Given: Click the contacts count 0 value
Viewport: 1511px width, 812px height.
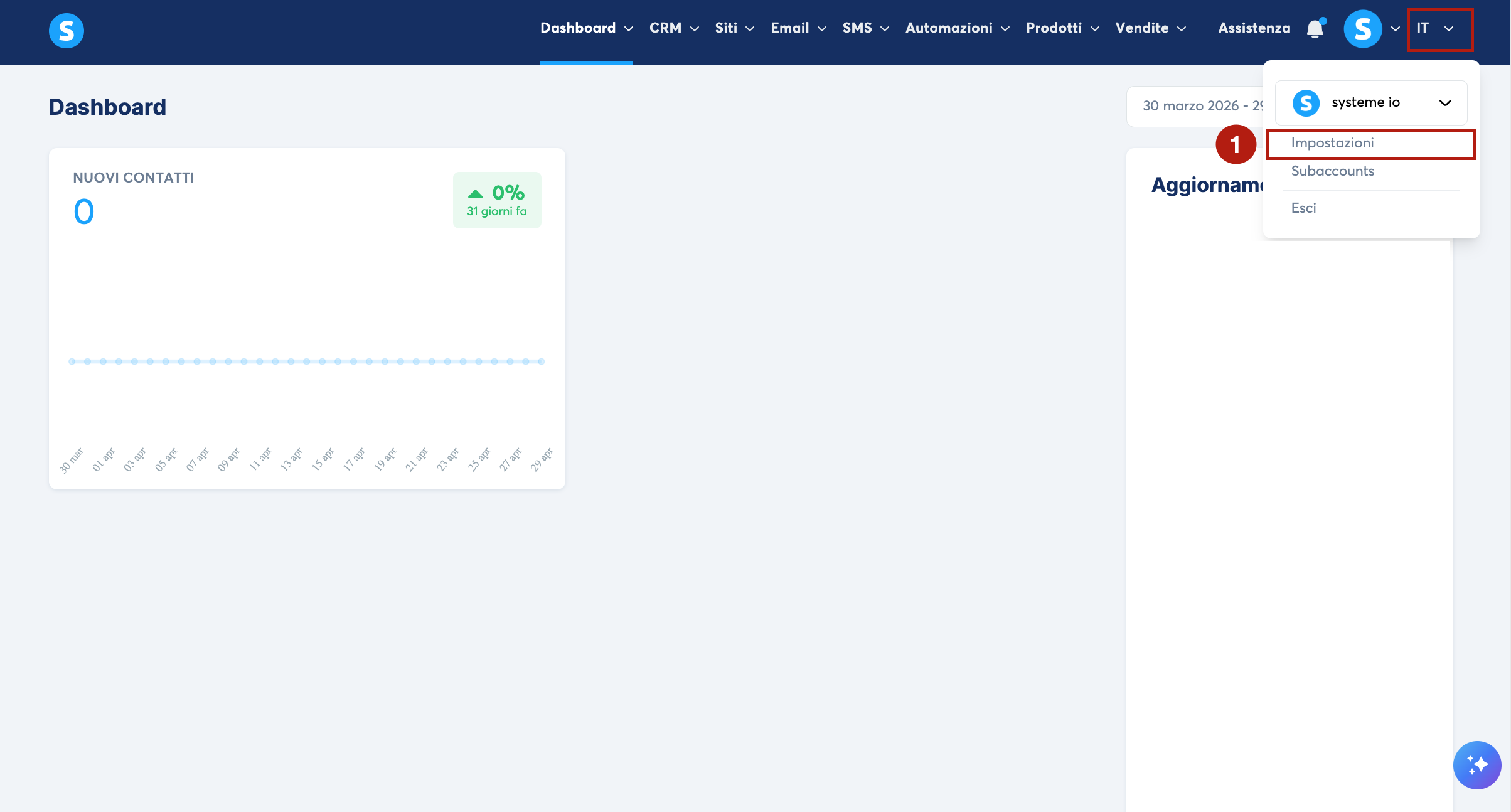Looking at the screenshot, I should click(84, 211).
